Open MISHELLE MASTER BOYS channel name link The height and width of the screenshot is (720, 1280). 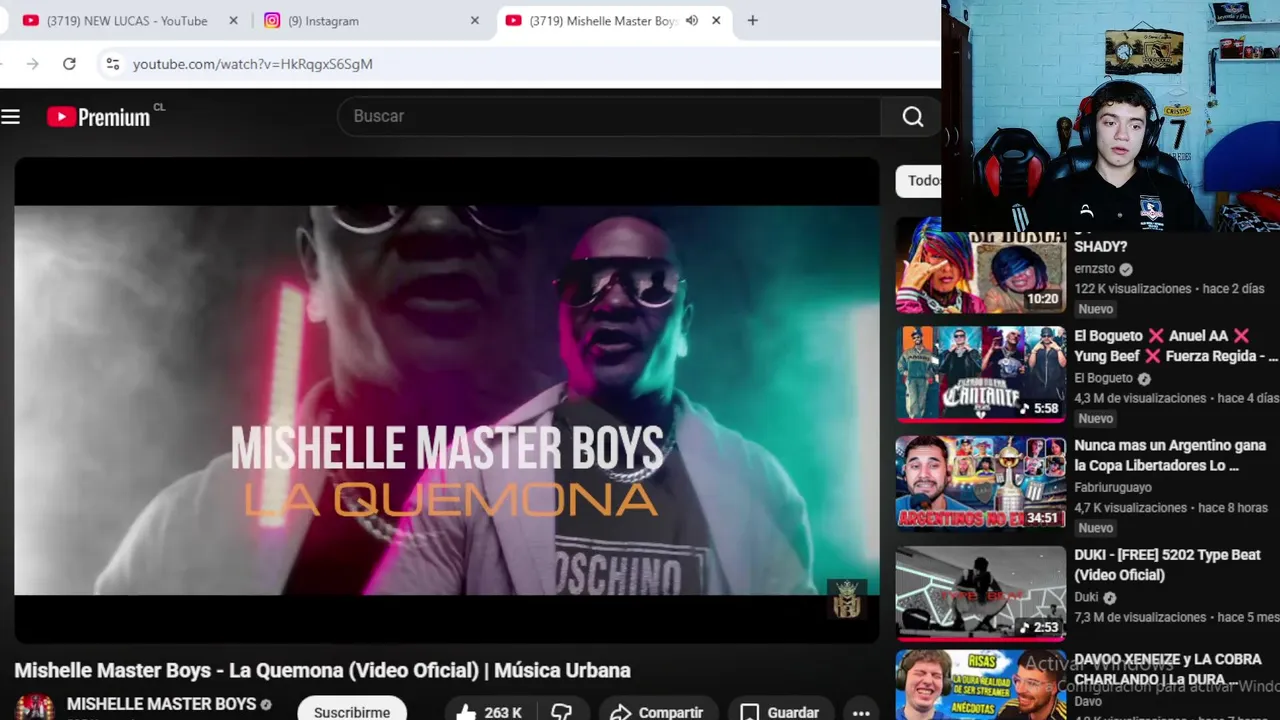(x=162, y=704)
